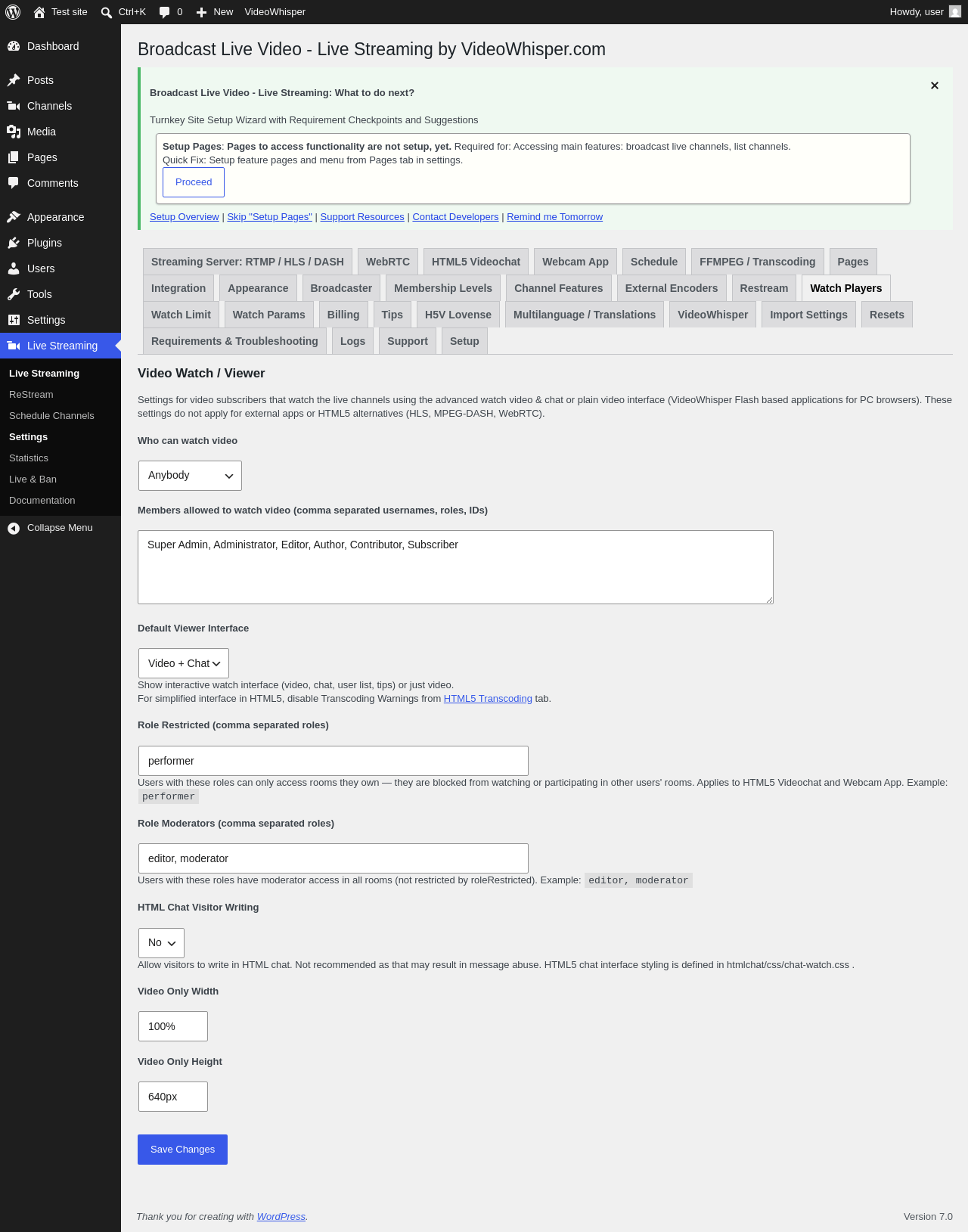Viewport: 968px width, 1232px height.
Task: Click the Contact Developers link
Action: 456,217
